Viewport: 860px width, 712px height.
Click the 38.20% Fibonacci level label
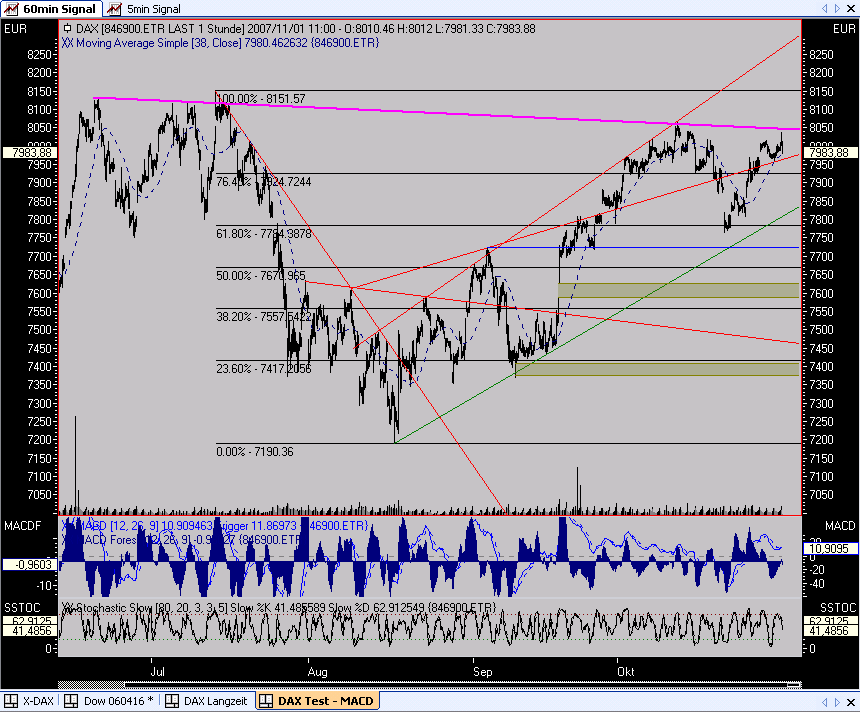click(x=263, y=317)
